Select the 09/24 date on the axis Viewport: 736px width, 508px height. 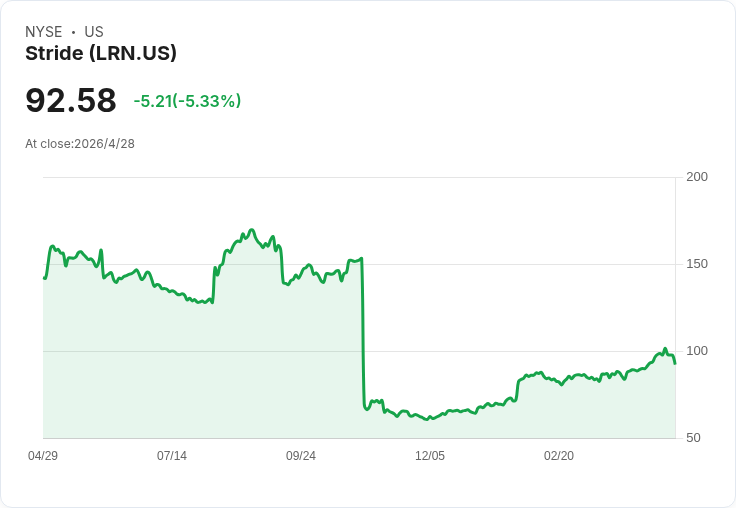pyautogui.click(x=301, y=456)
